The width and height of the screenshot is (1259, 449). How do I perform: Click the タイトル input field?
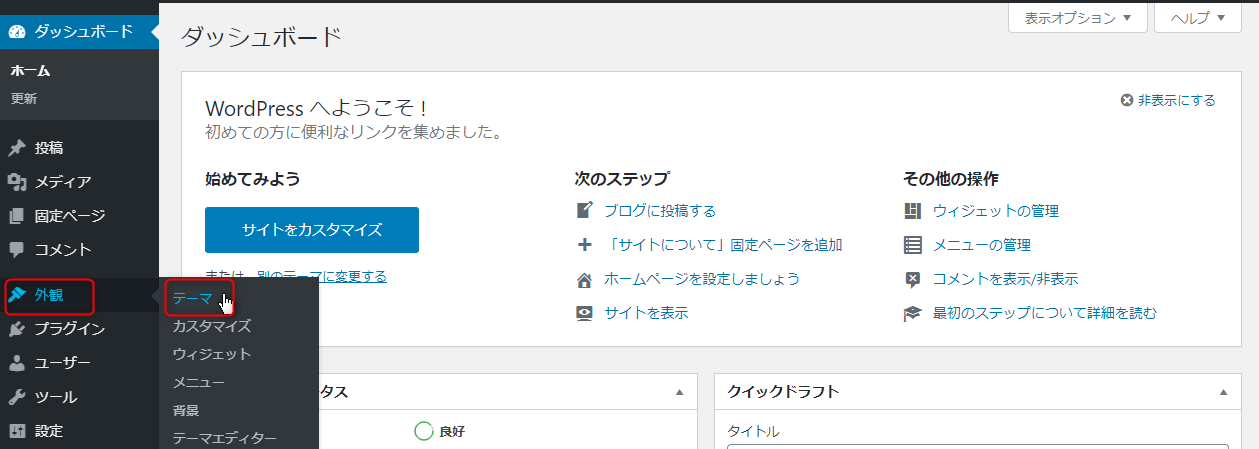[977, 446]
